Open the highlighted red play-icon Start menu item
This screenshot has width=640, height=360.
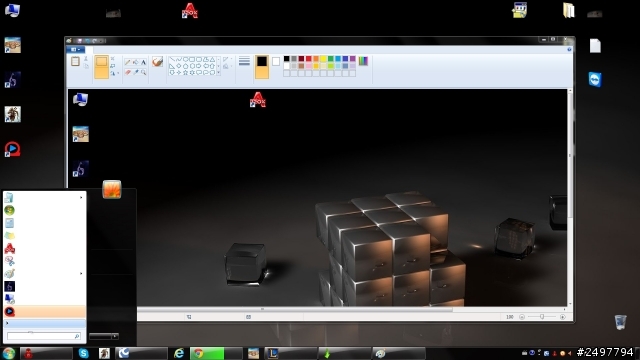[x=44, y=311]
